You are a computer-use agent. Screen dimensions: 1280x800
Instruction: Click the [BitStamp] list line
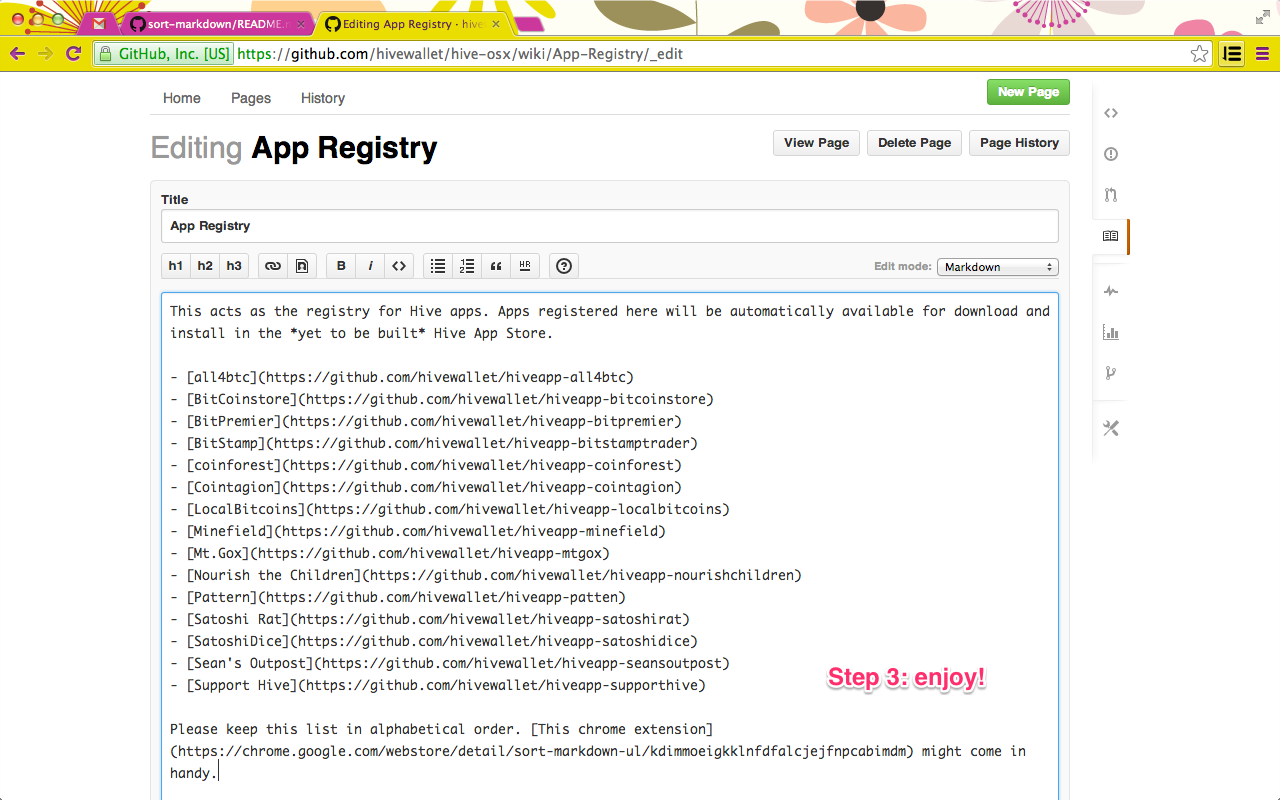coord(434,443)
